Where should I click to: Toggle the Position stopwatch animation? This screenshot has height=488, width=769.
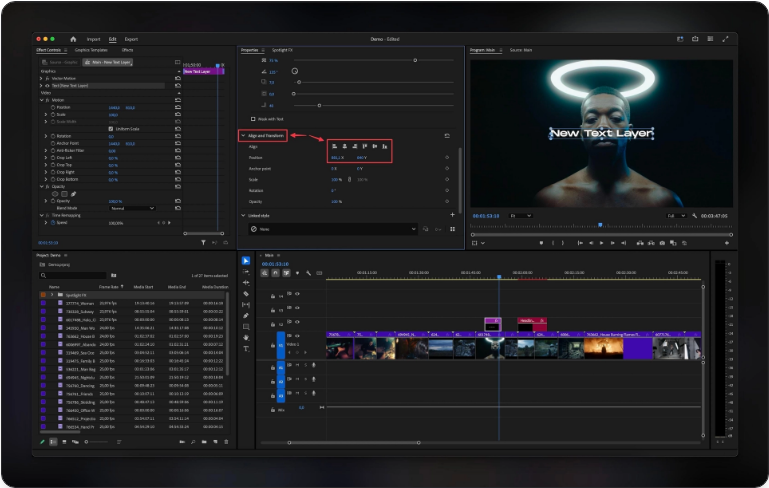click(52, 107)
